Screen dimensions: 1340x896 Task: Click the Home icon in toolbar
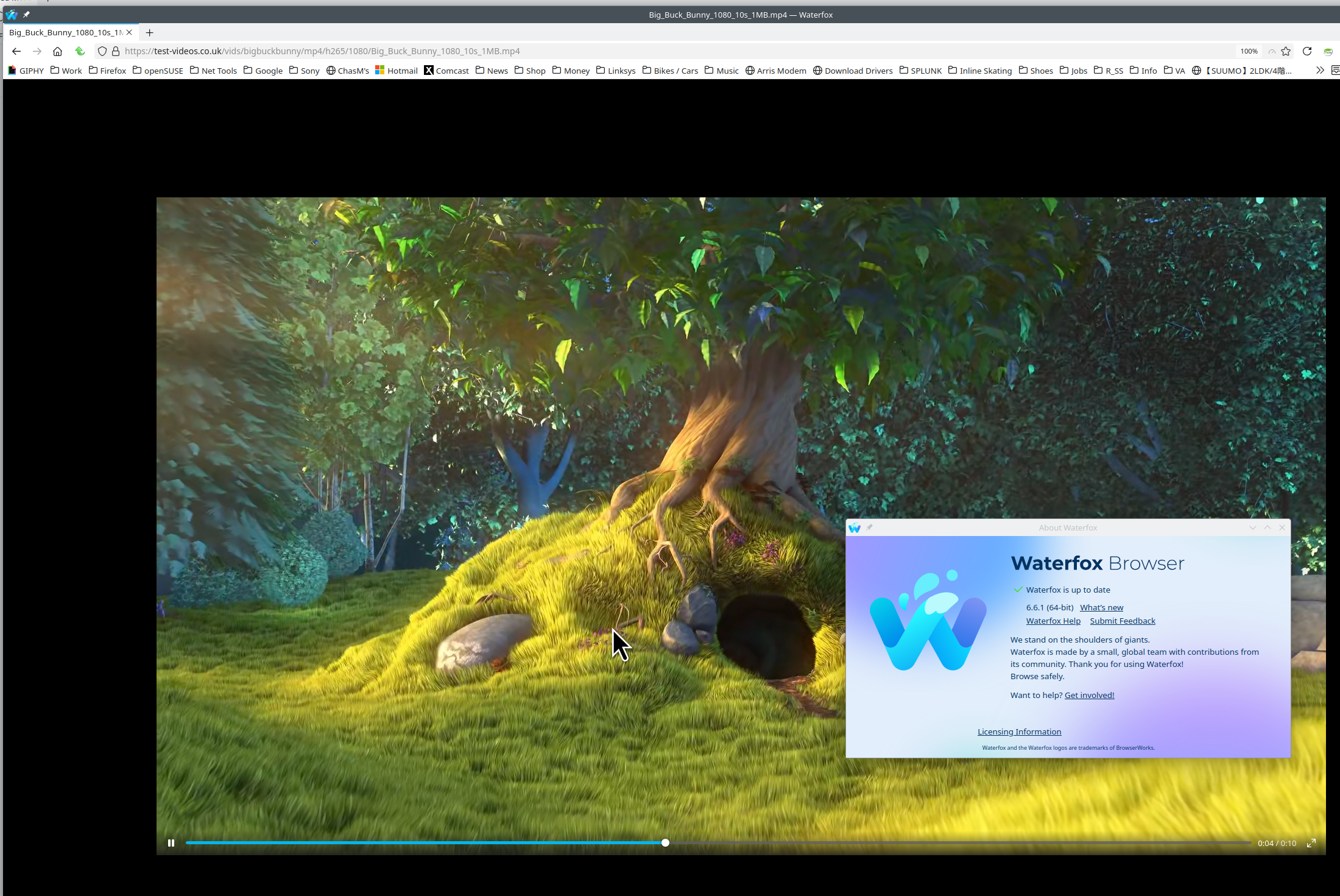pos(57,51)
